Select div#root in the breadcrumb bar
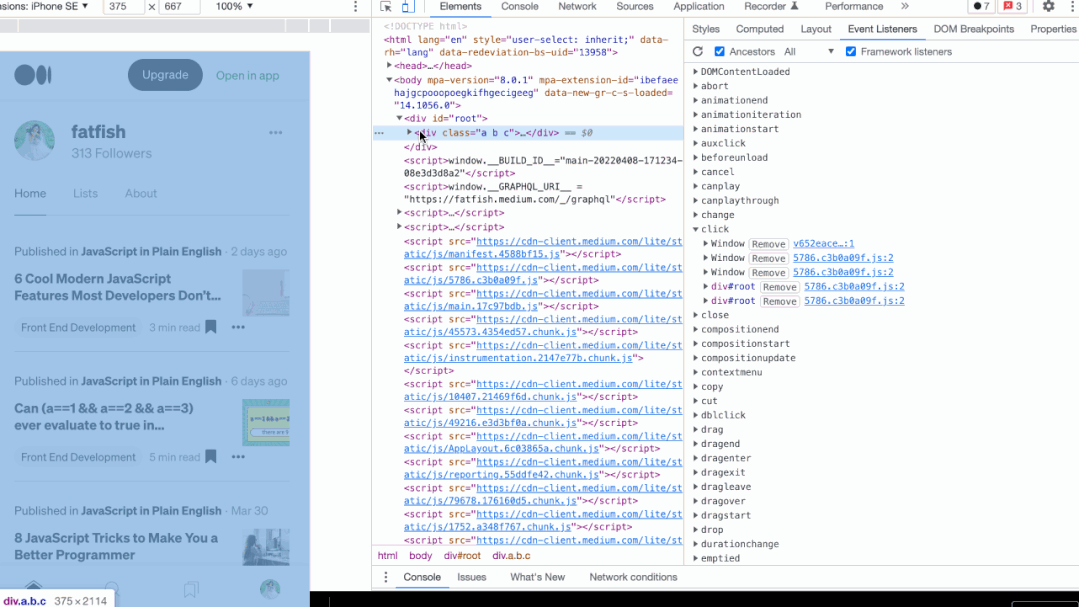Viewport: 1079px width, 607px height. click(x=462, y=555)
